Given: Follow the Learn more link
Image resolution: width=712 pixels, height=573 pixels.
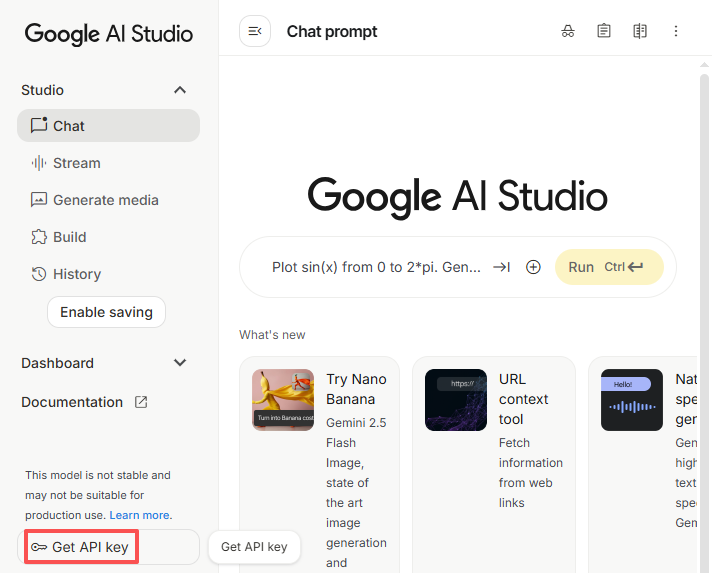Looking at the screenshot, I should [140, 515].
